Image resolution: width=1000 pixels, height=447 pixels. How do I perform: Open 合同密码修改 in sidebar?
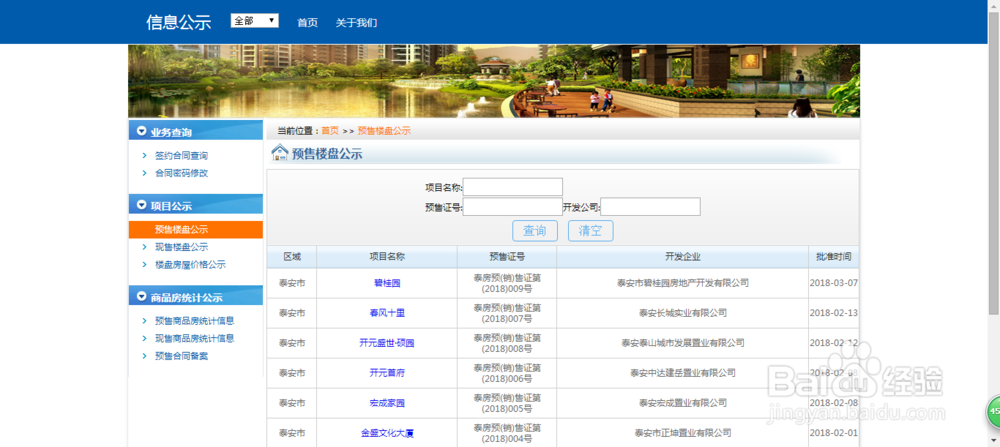(182, 173)
